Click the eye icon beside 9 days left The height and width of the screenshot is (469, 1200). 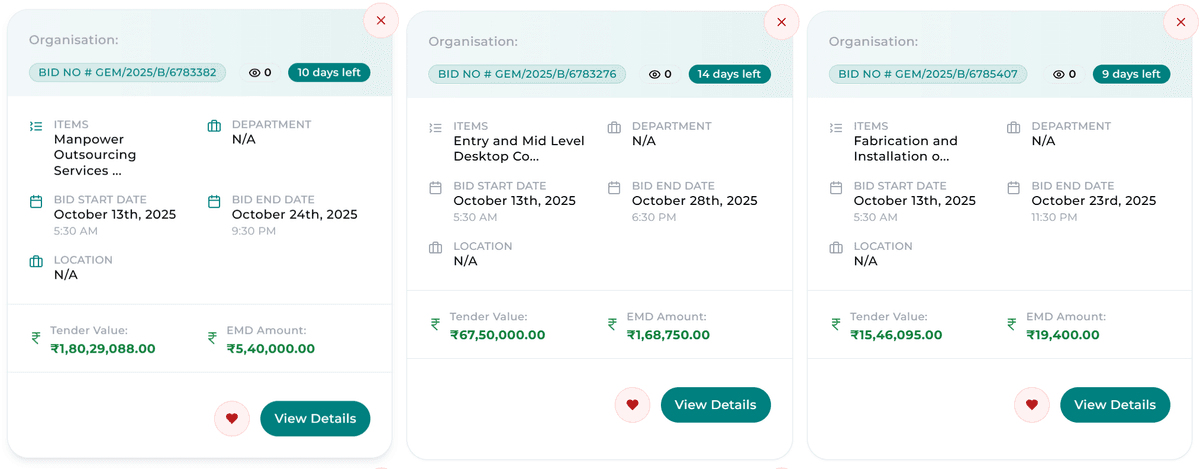(x=1058, y=74)
